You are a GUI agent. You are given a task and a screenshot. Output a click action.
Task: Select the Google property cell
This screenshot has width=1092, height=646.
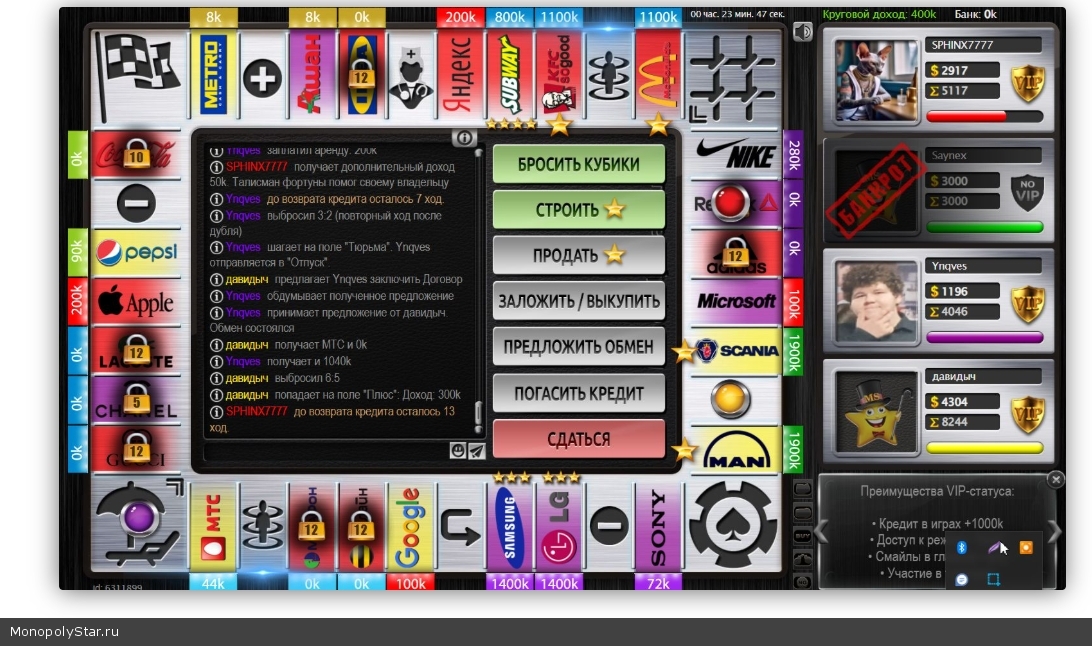coord(411,527)
